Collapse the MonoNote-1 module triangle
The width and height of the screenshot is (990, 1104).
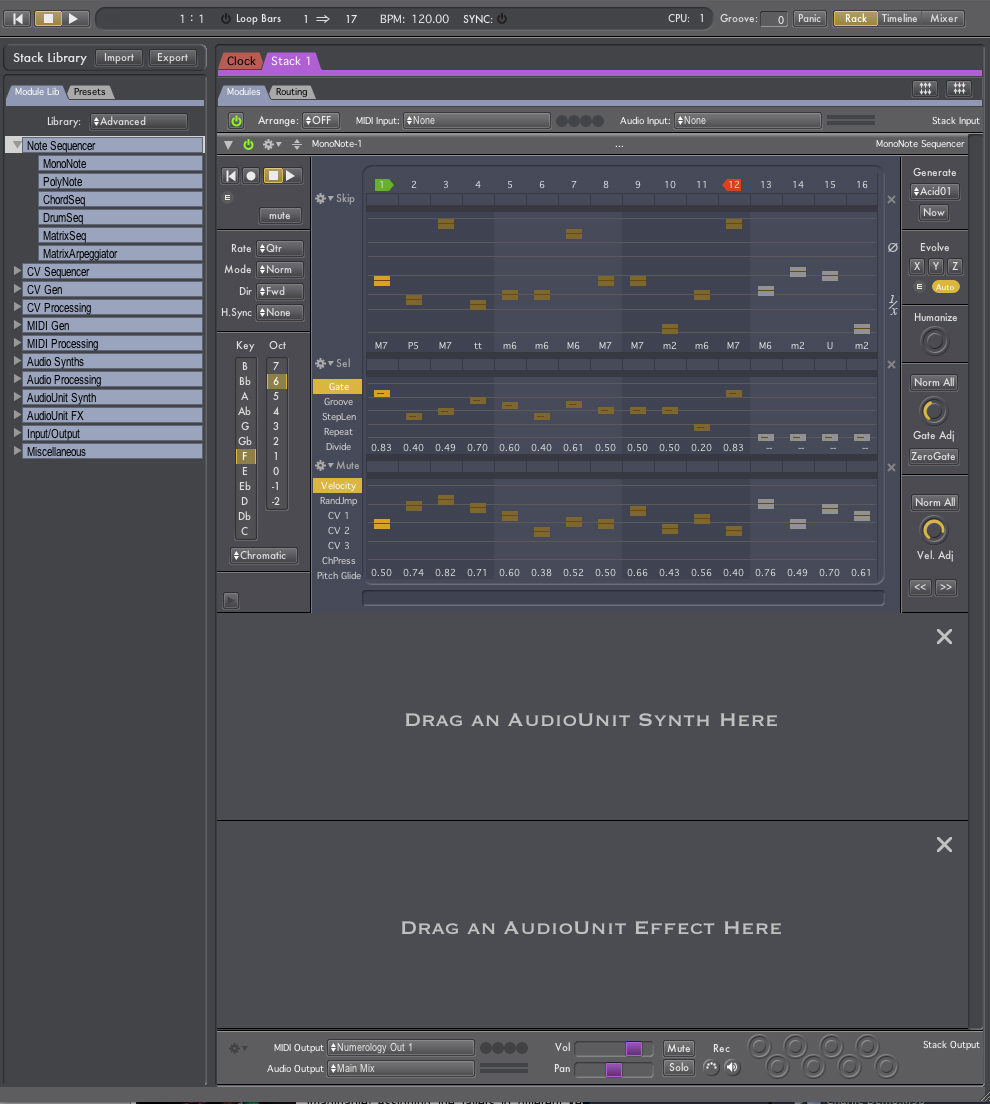click(228, 144)
